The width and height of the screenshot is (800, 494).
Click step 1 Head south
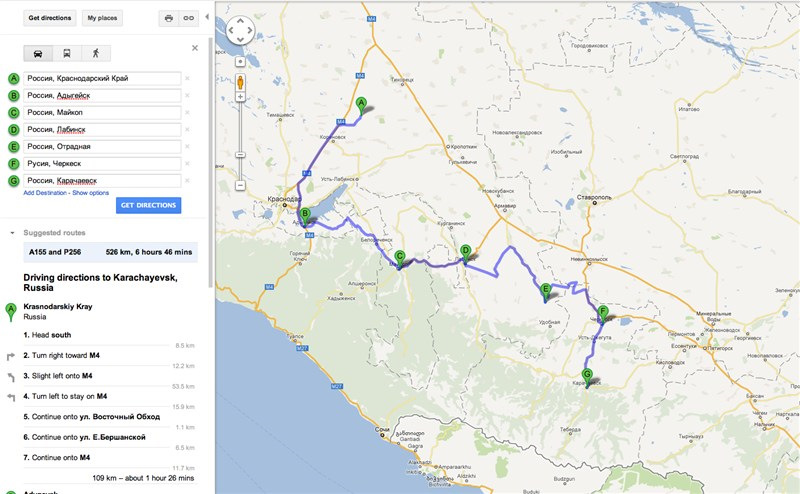pos(47,335)
